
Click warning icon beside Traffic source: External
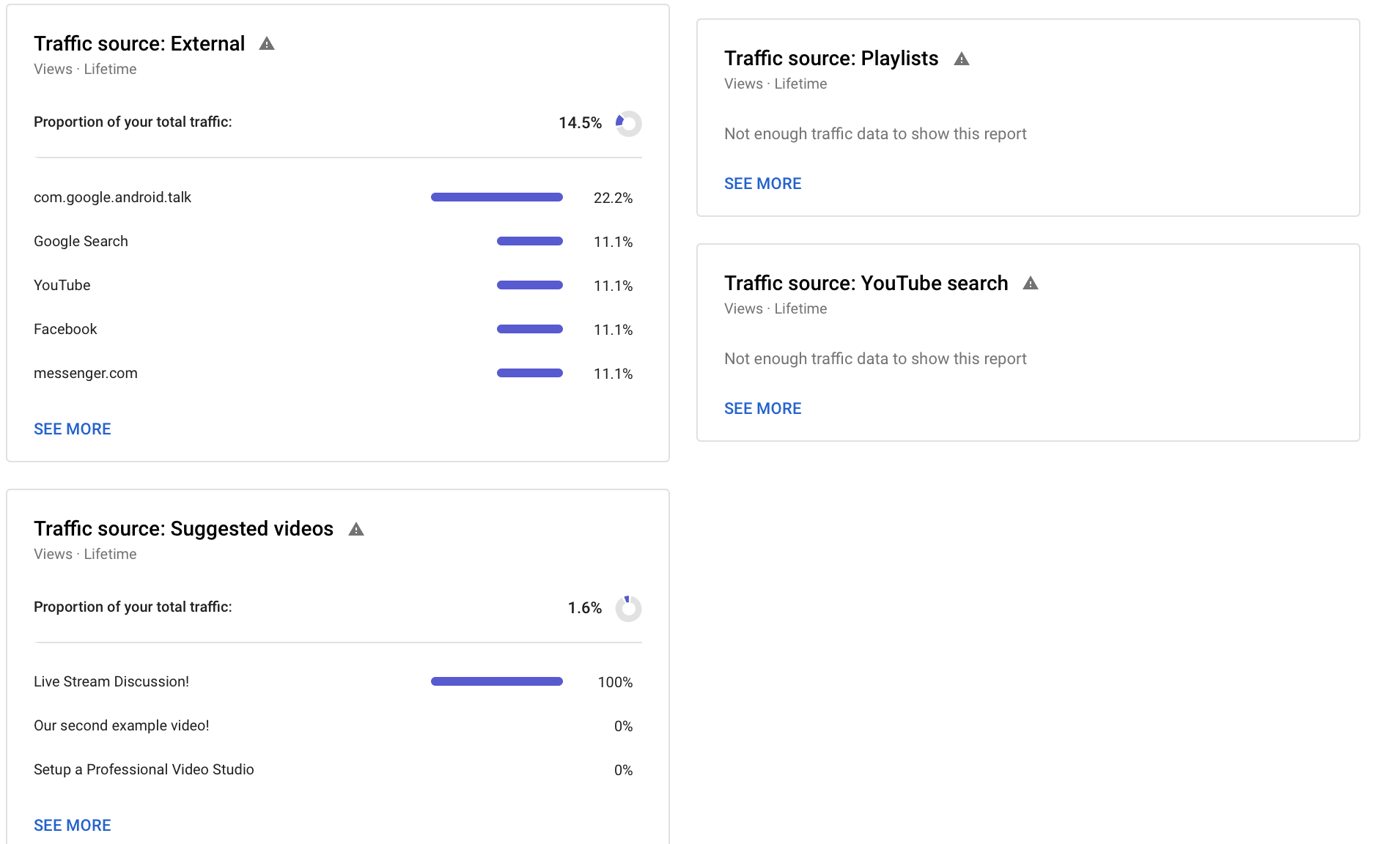tap(267, 44)
